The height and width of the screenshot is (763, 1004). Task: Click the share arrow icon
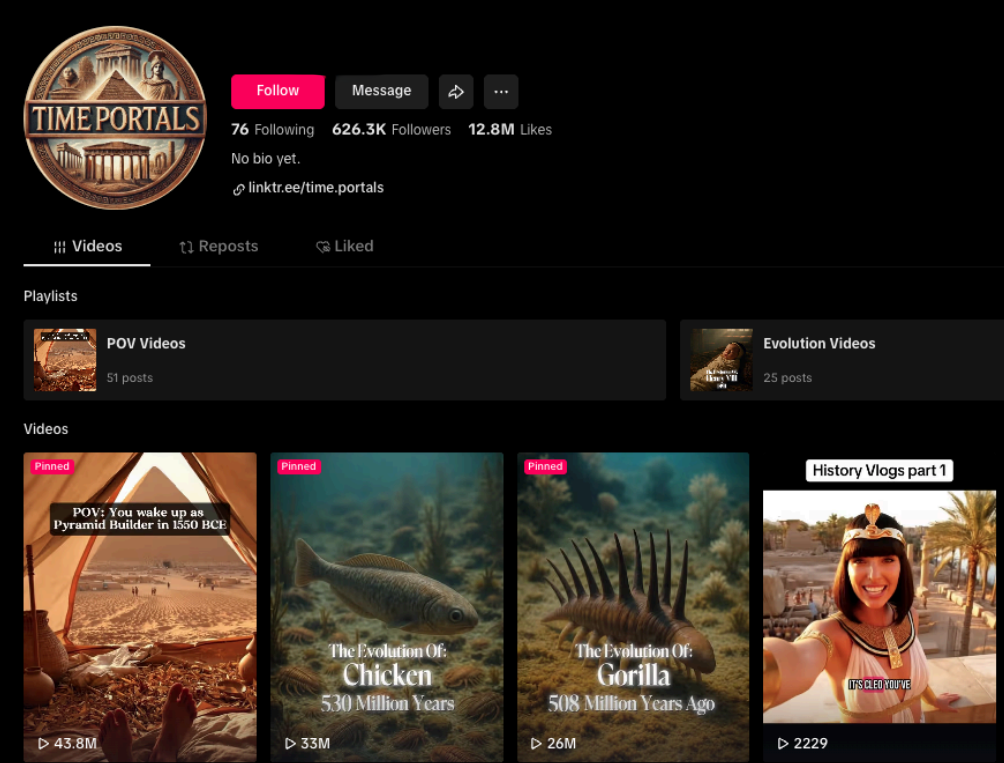456,92
